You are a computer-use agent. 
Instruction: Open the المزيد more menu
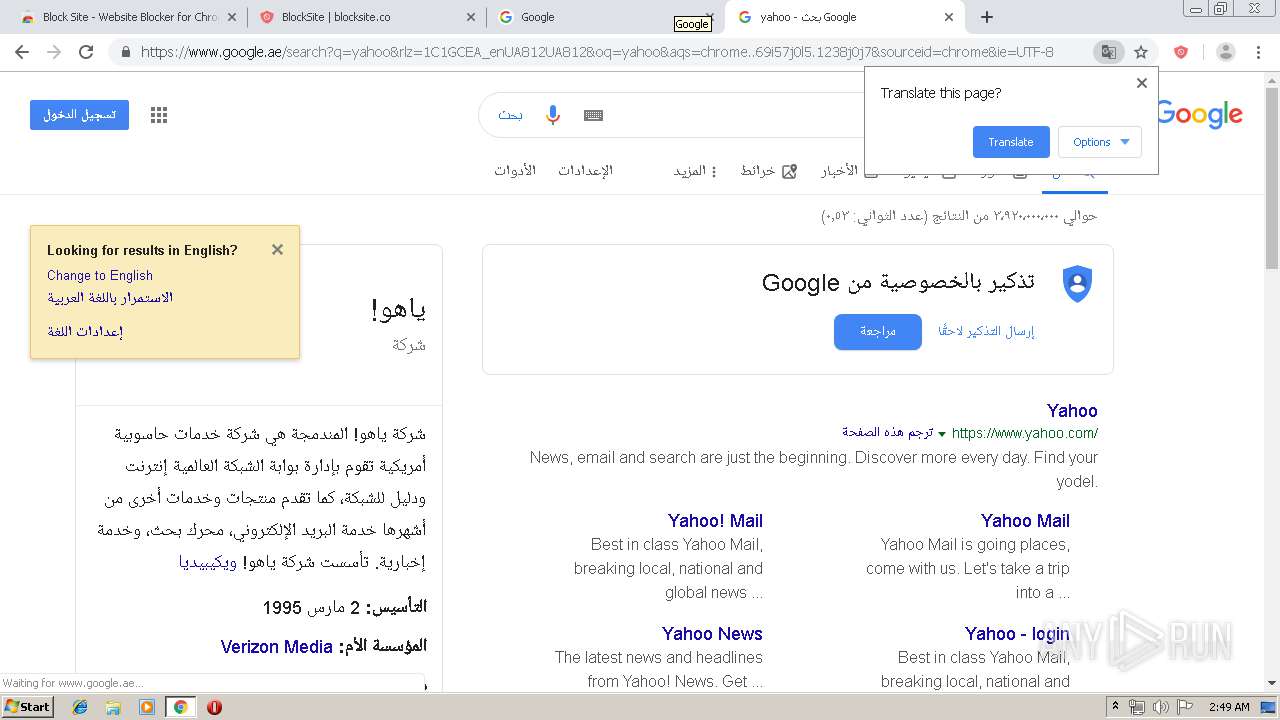[x=695, y=171]
